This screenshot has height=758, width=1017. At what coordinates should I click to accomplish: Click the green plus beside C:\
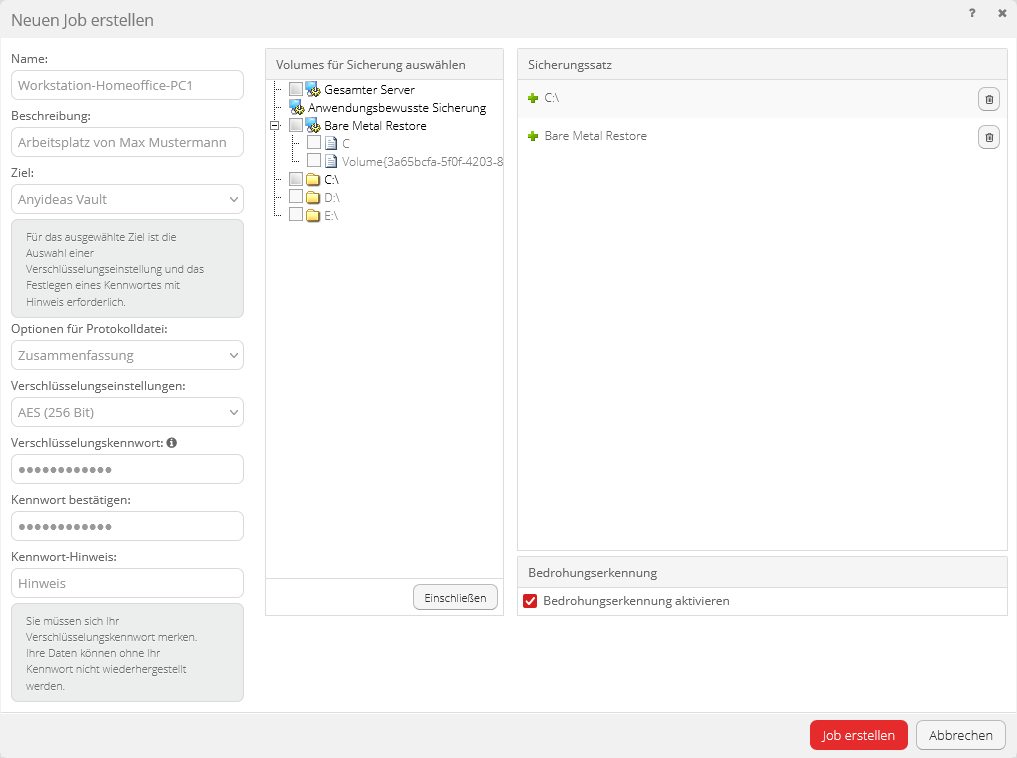[533, 99]
